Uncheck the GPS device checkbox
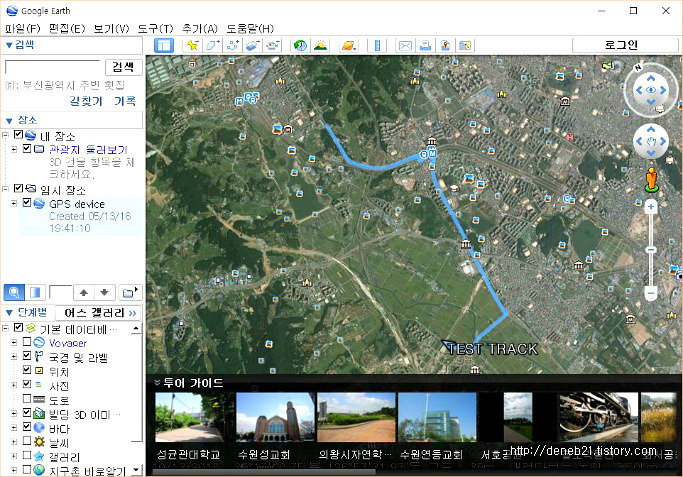This screenshot has height=477, width=683. pos(27,203)
